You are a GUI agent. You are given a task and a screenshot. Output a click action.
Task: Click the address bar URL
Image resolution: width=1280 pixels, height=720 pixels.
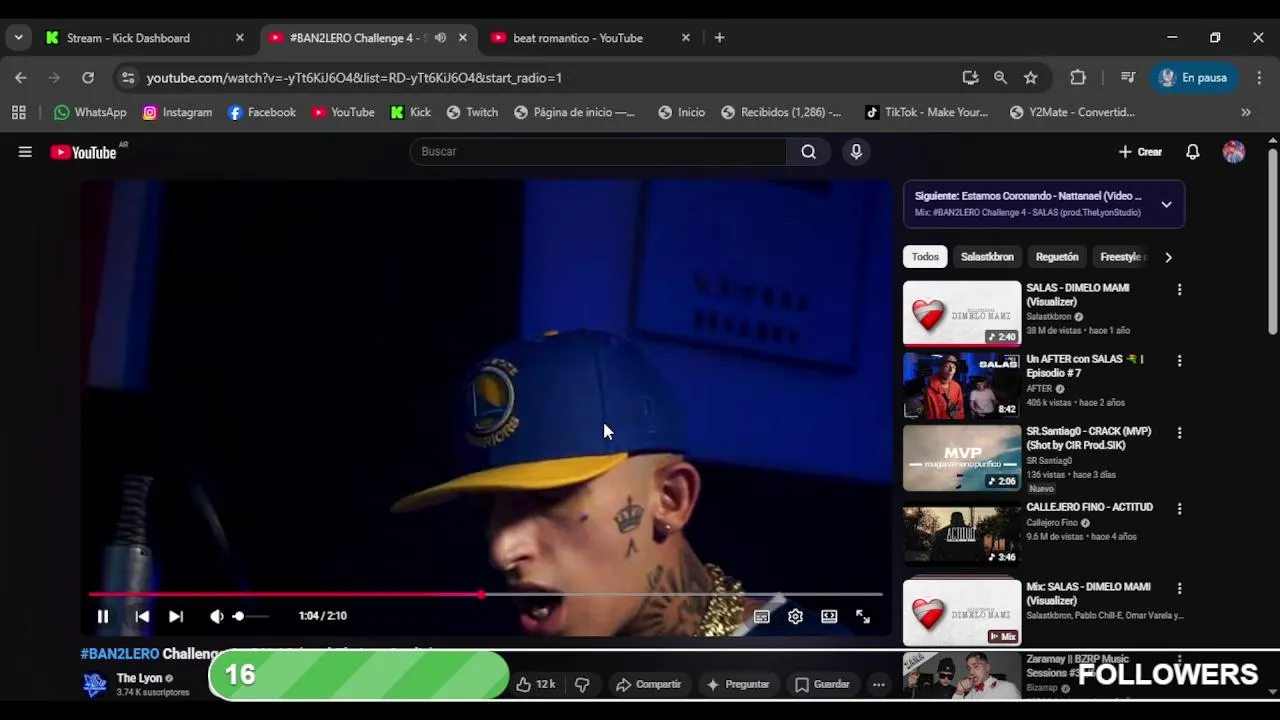354,78
